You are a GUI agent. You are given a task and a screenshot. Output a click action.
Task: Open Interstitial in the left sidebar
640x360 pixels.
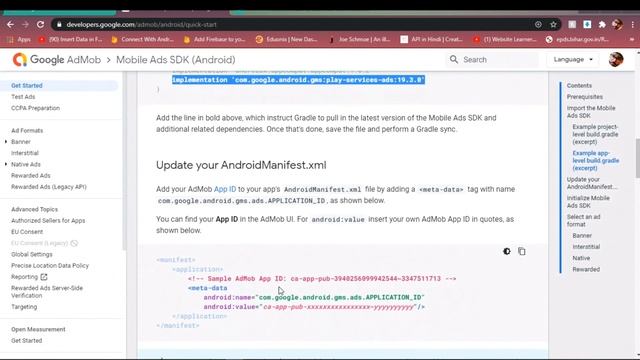point(25,153)
